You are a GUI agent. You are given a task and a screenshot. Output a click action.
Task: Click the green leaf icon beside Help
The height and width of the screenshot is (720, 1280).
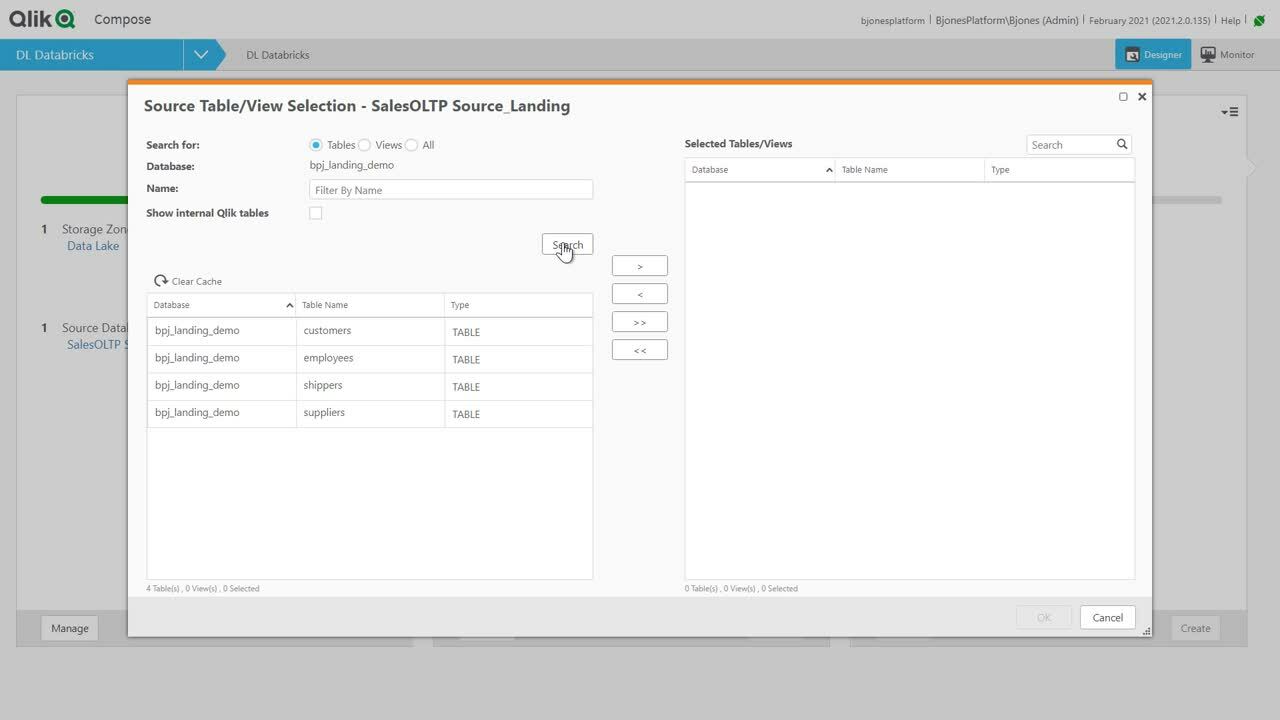point(1259,20)
